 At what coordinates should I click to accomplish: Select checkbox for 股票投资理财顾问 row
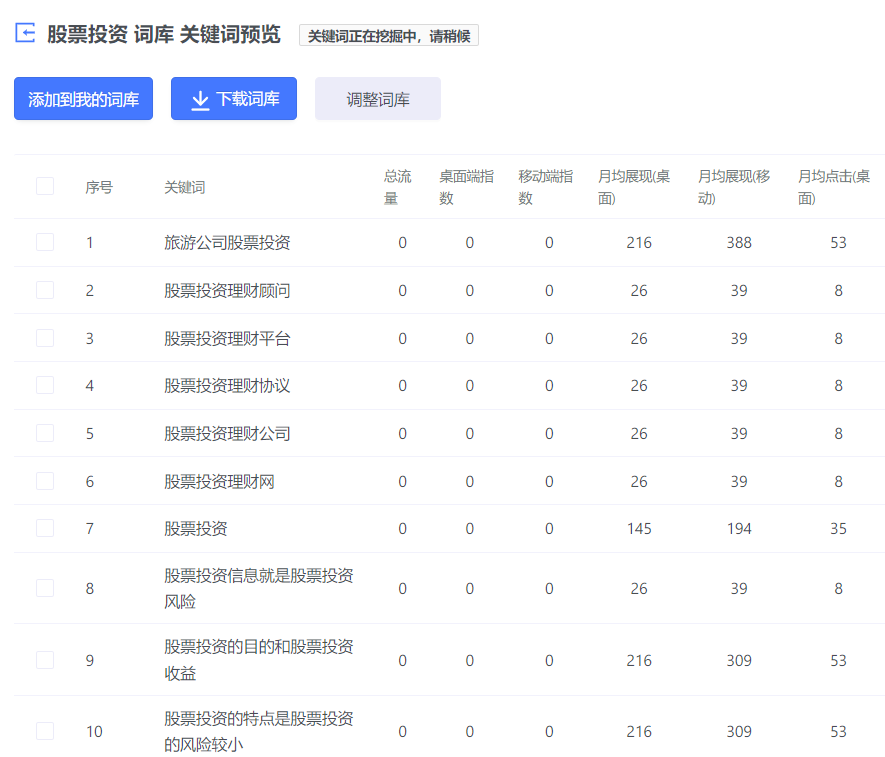(45, 290)
